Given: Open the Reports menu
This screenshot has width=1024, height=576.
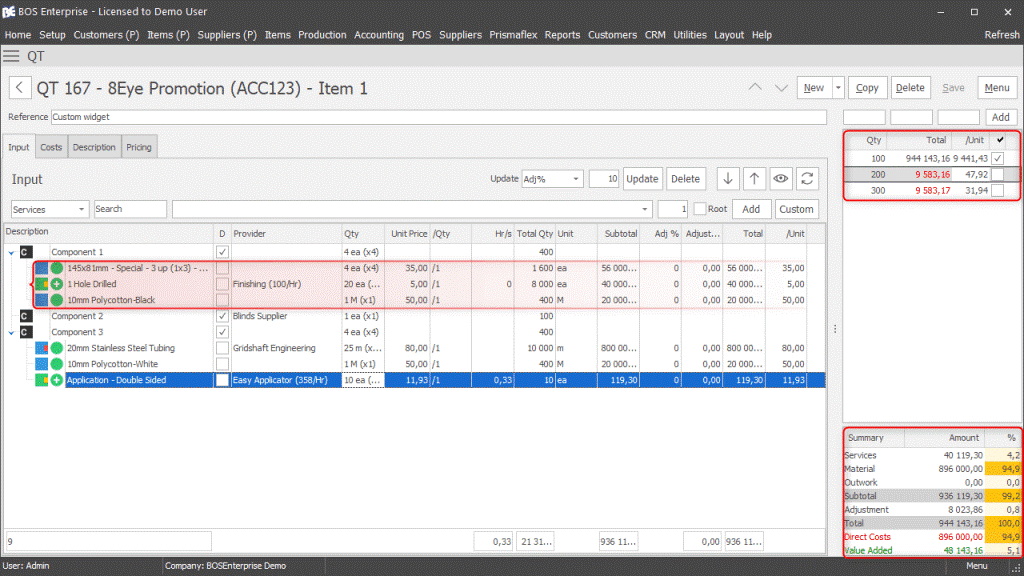Looking at the screenshot, I should pos(562,35).
